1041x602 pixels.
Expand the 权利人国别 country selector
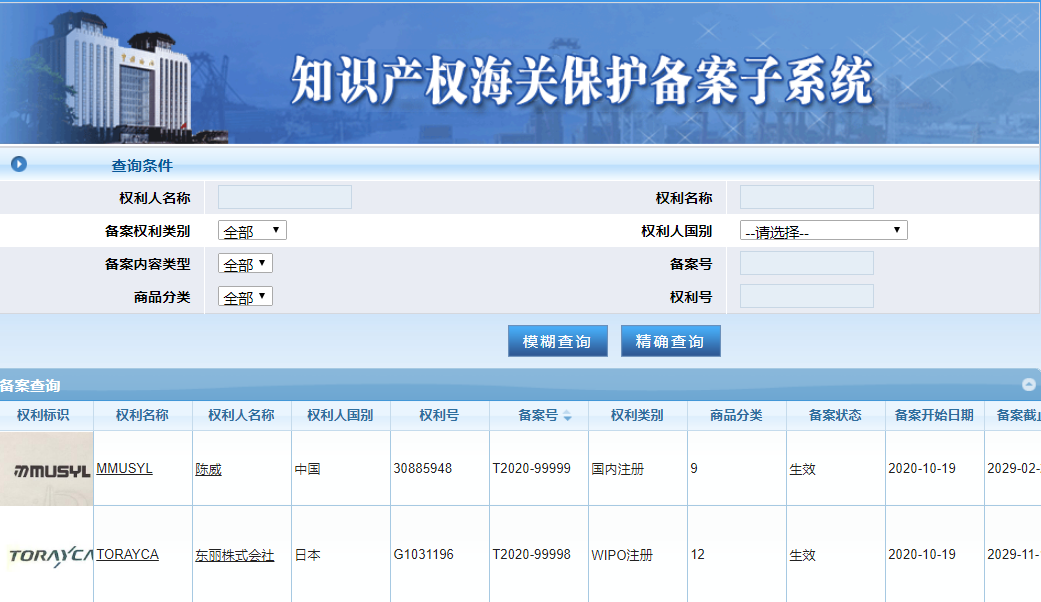(x=823, y=231)
